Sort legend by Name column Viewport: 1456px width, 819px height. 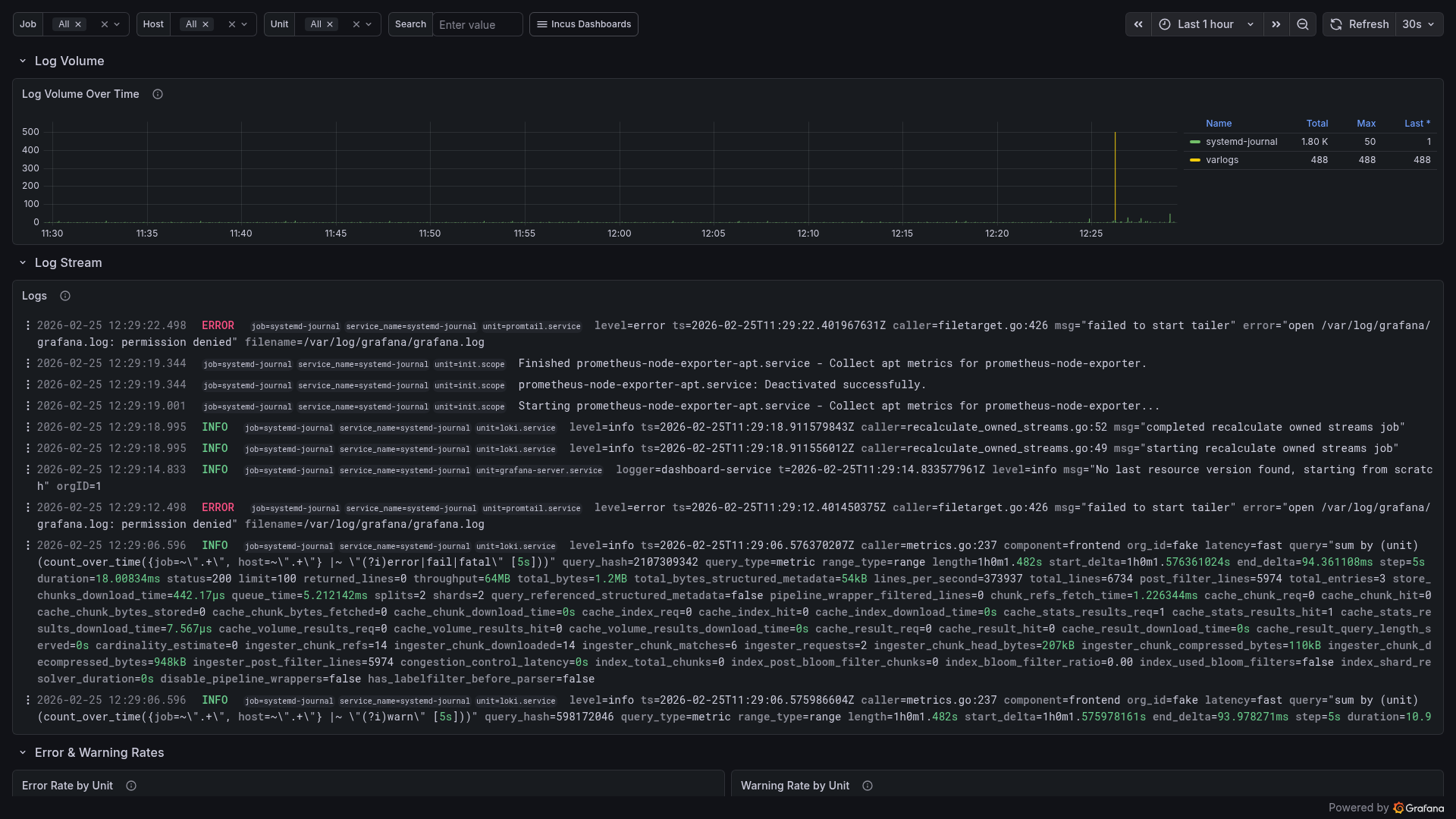click(1219, 124)
